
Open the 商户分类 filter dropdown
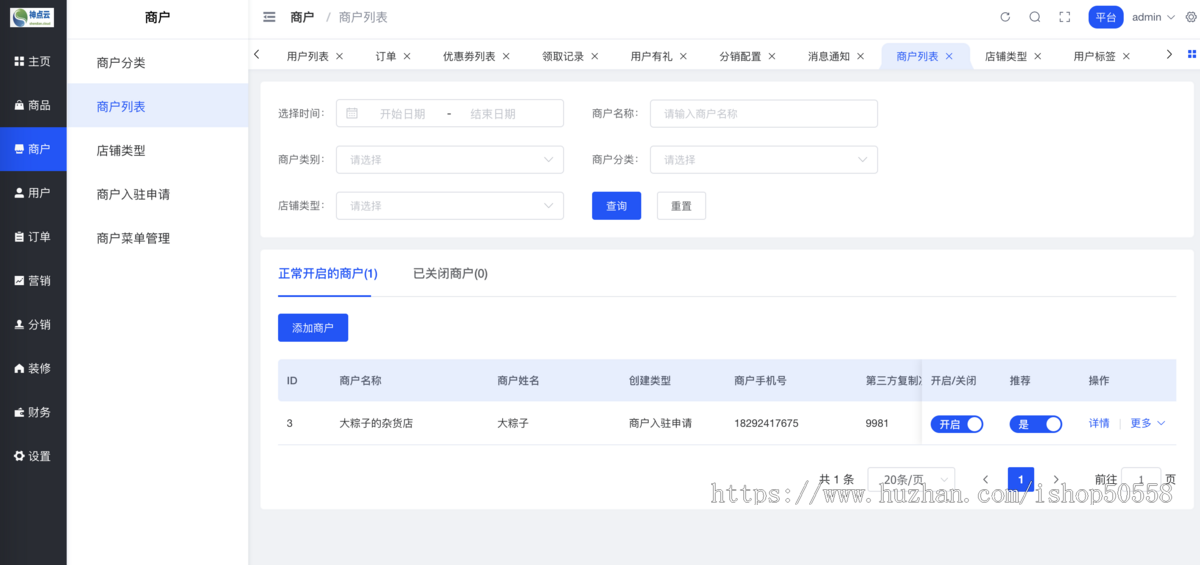(x=764, y=160)
